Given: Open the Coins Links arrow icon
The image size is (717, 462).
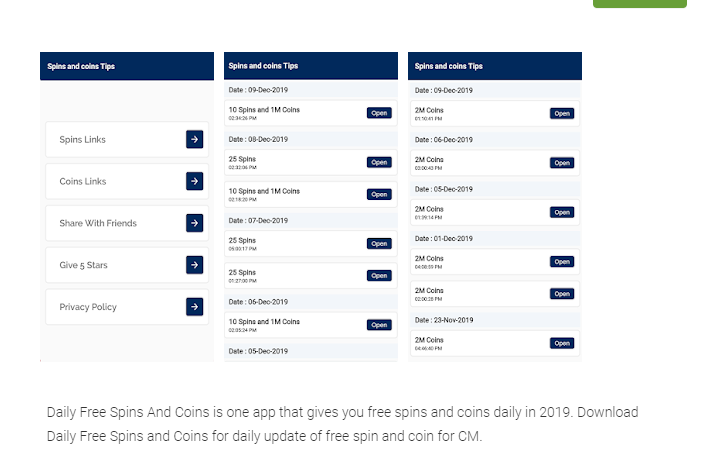Looking at the screenshot, I should (194, 181).
